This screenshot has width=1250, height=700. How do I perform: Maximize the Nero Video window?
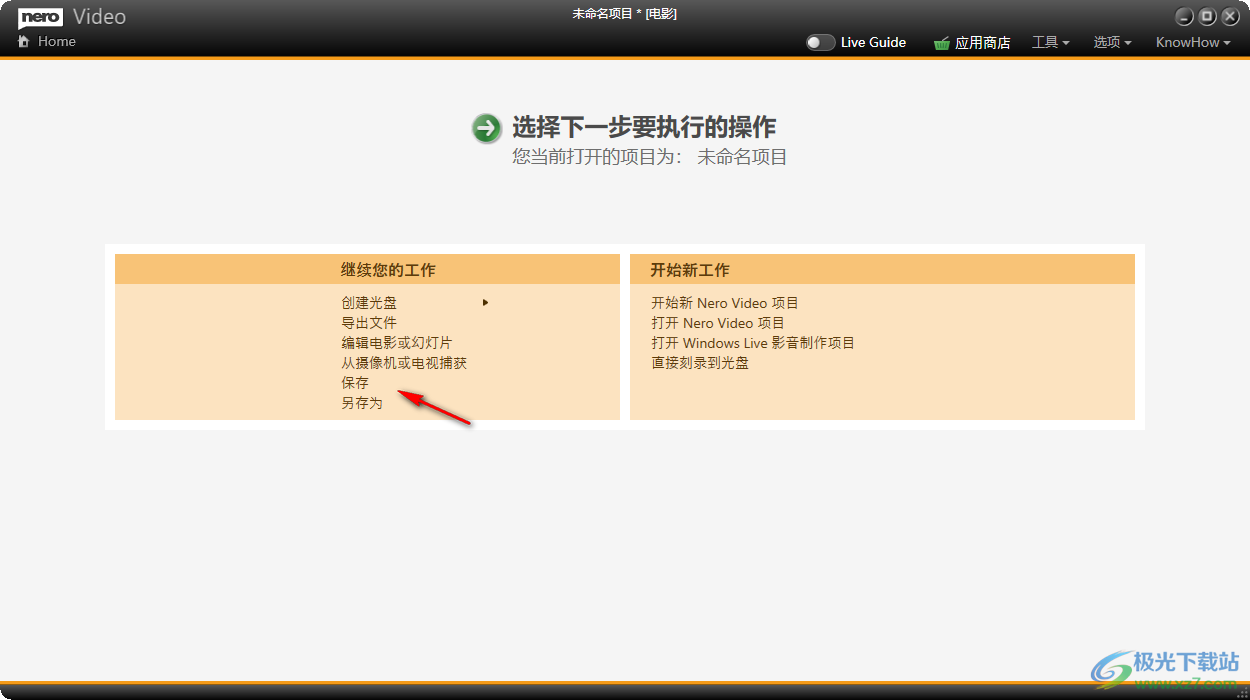1207,17
